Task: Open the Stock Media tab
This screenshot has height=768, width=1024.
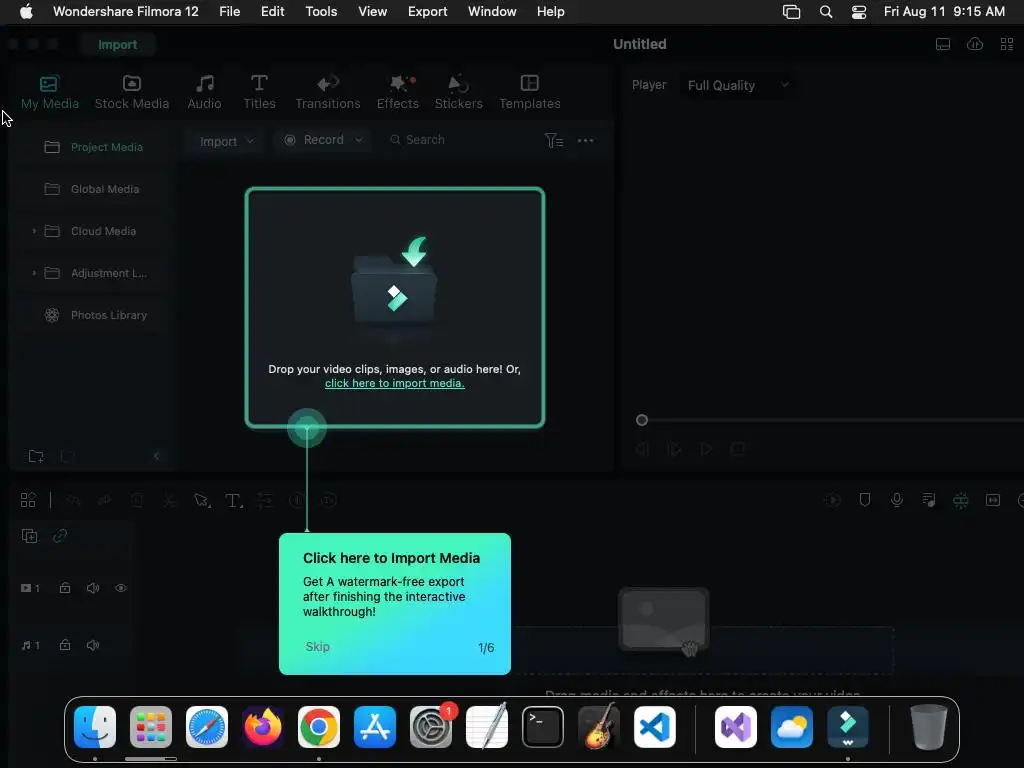Action: (x=132, y=92)
